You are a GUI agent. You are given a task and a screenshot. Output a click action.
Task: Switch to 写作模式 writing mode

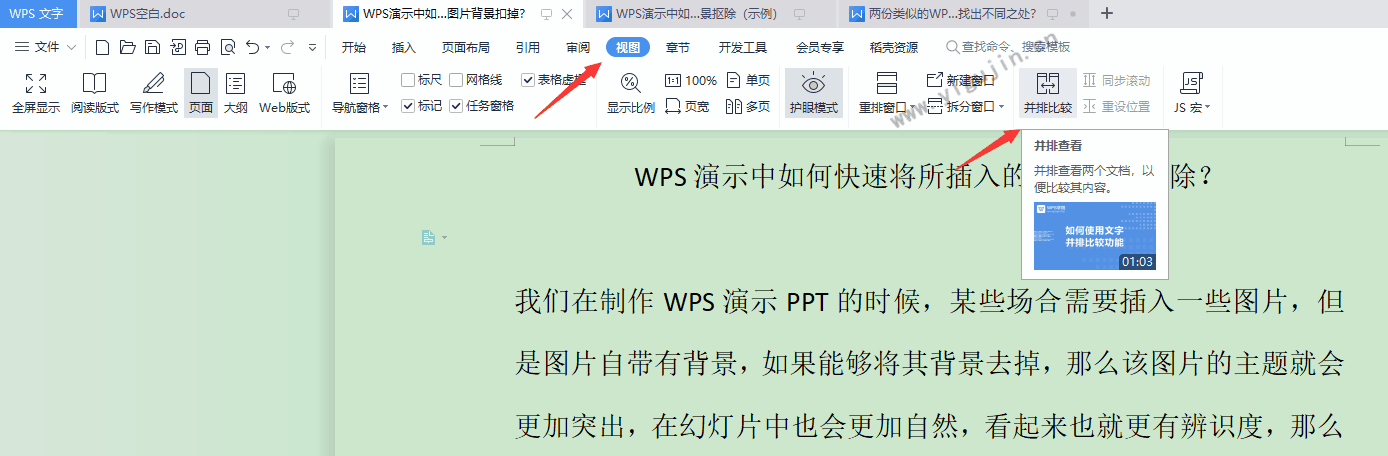tap(154, 94)
